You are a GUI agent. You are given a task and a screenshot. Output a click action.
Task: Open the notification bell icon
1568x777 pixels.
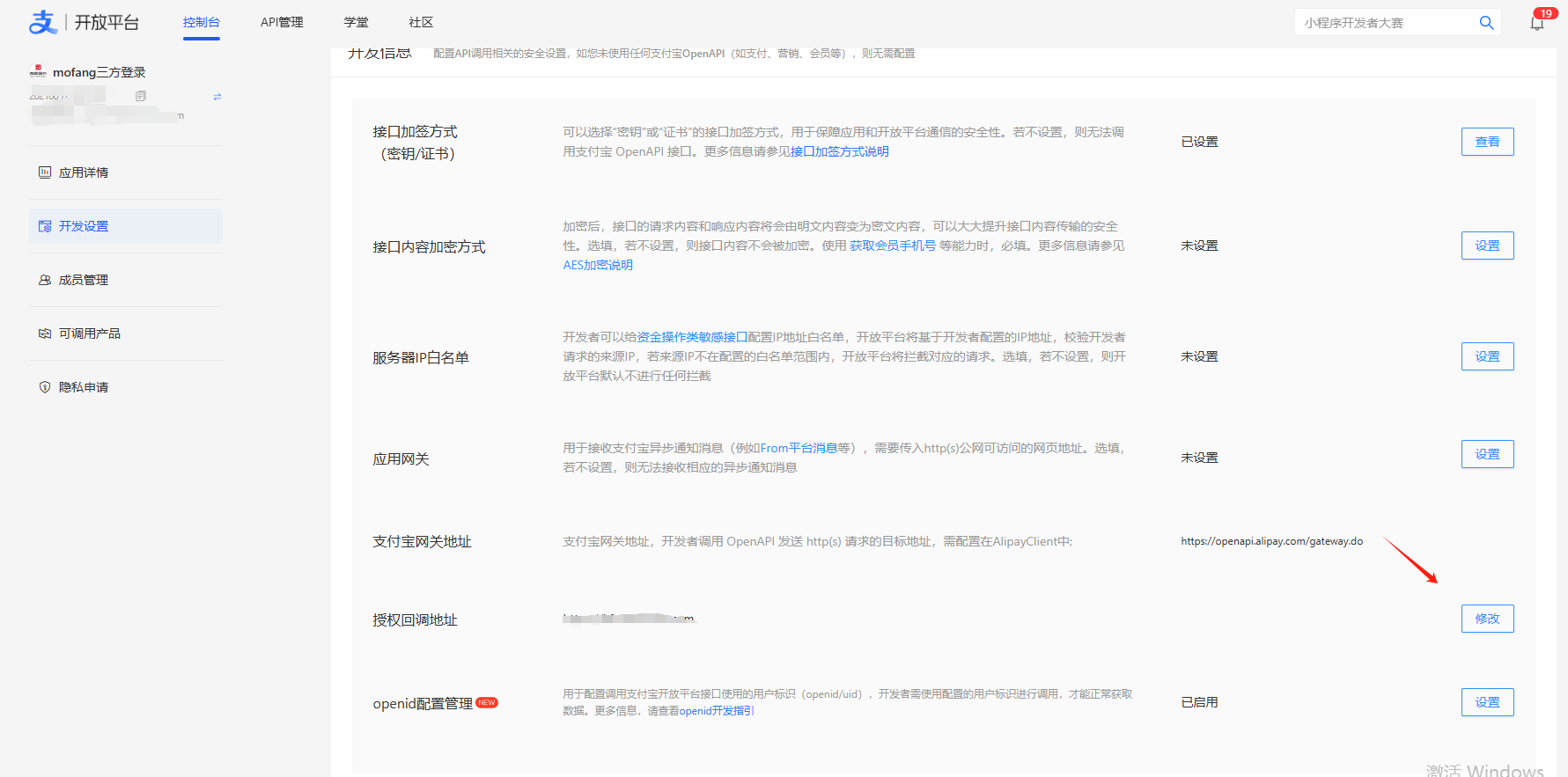click(1537, 24)
